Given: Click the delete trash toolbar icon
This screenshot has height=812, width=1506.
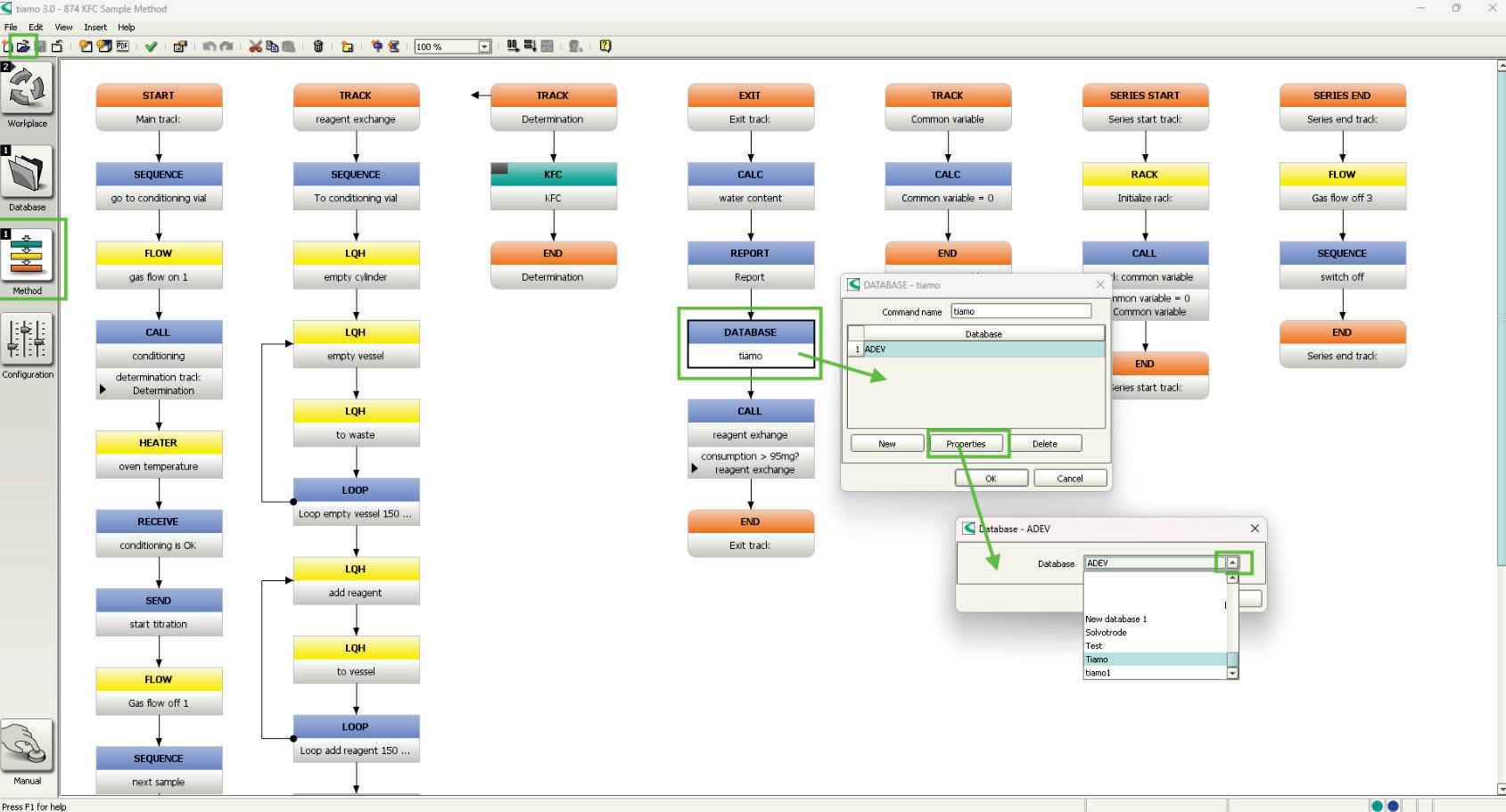Looking at the screenshot, I should (x=318, y=46).
